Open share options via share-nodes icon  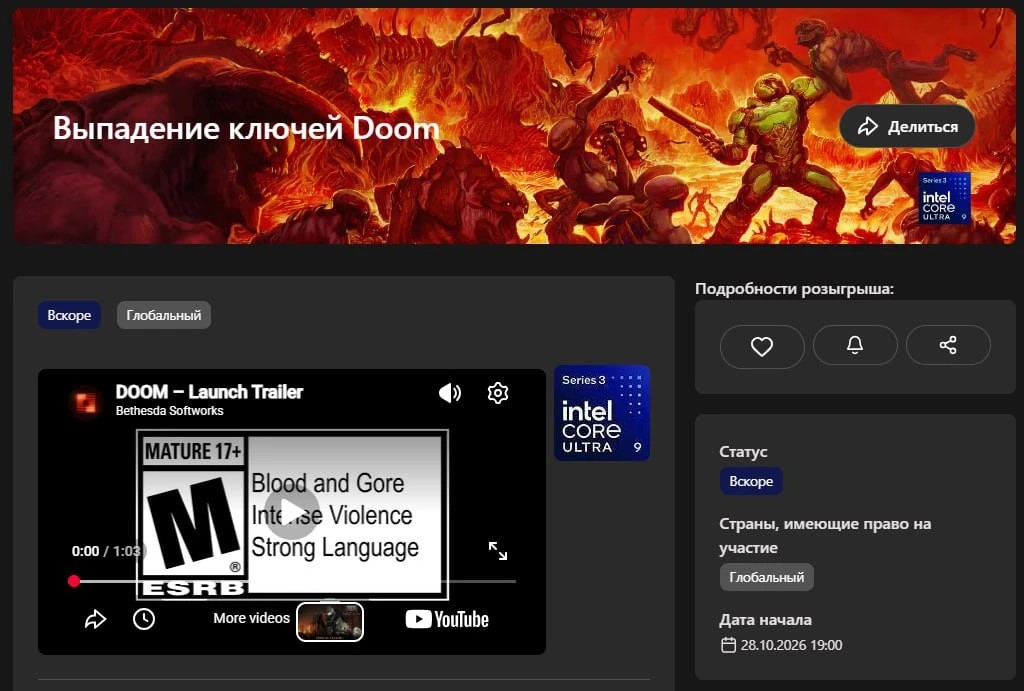pyautogui.click(x=948, y=345)
